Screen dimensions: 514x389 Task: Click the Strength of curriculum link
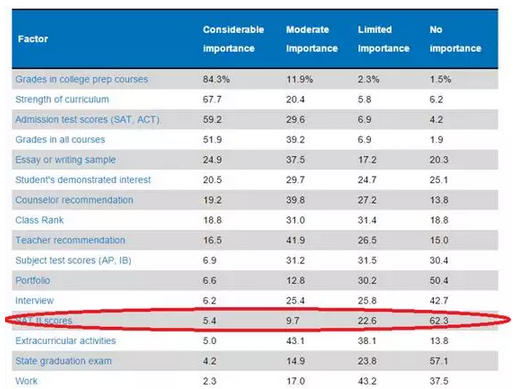coord(62,99)
